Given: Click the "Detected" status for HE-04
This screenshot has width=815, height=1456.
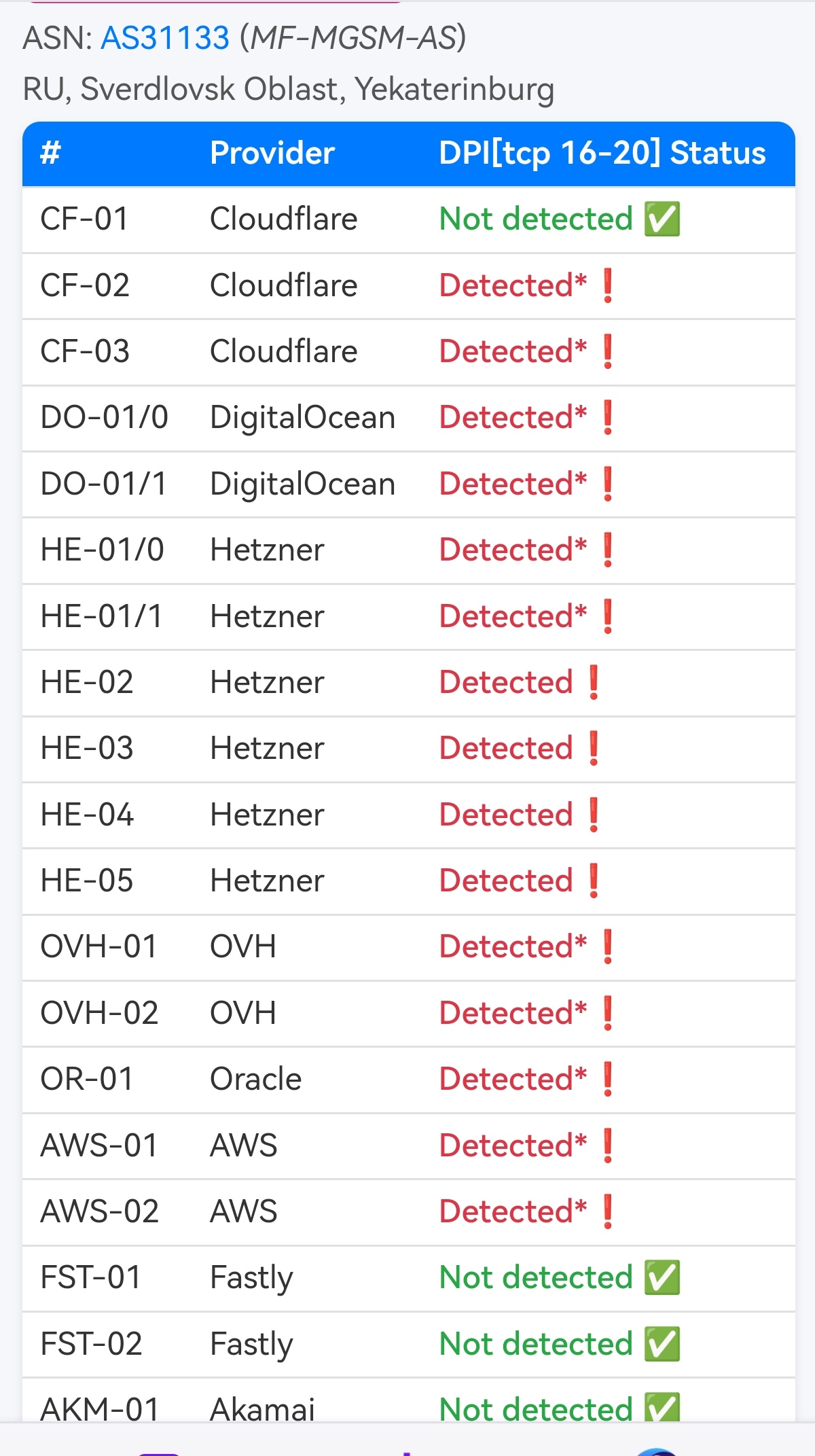Looking at the screenshot, I should [x=506, y=815].
